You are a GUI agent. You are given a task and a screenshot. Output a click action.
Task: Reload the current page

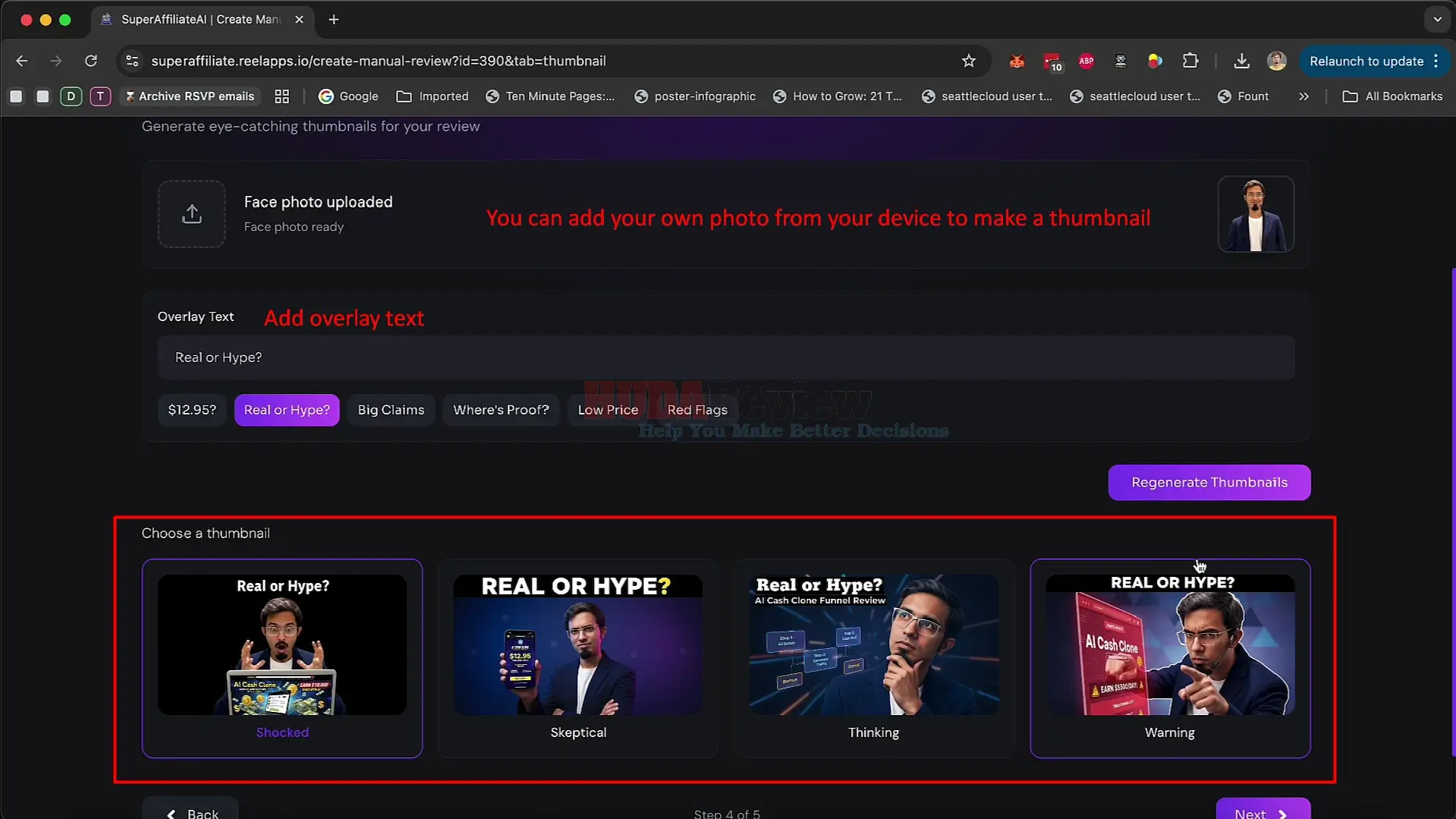[x=91, y=61]
